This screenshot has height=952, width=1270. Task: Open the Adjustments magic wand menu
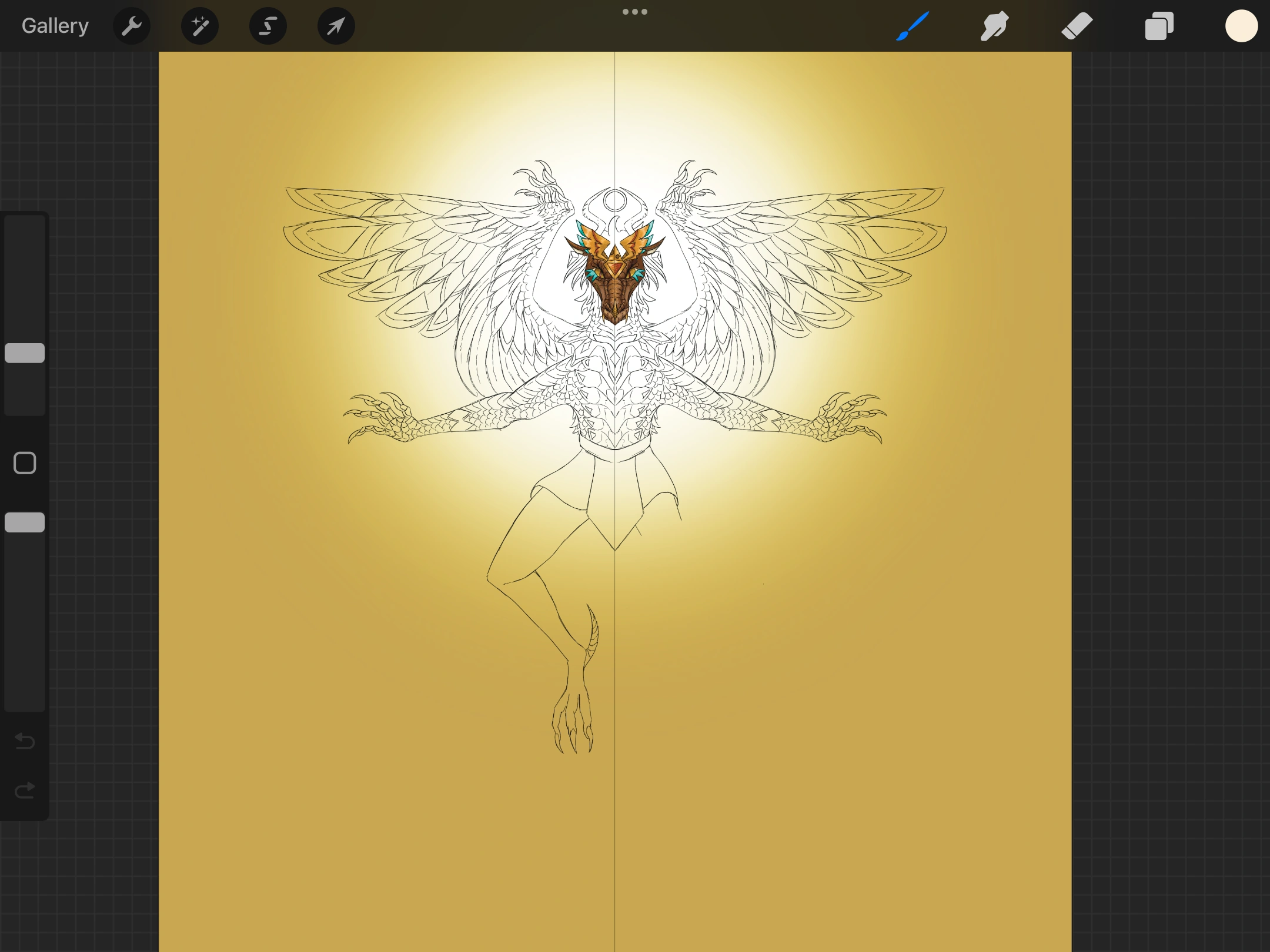[200, 25]
